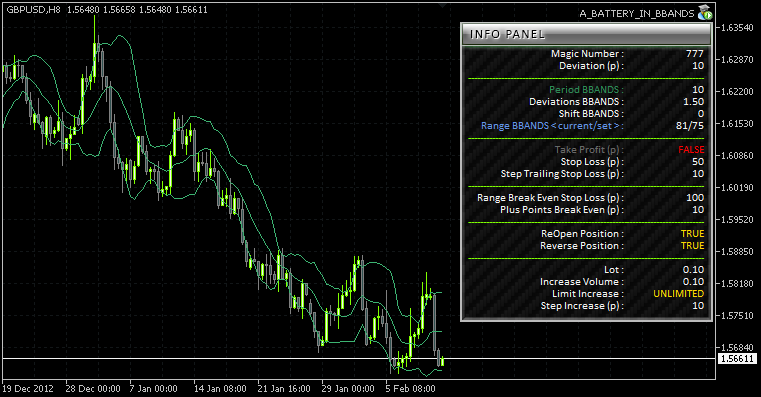761x397 pixels.
Task: Click the Reverse Position label
Action: click(582, 246)
